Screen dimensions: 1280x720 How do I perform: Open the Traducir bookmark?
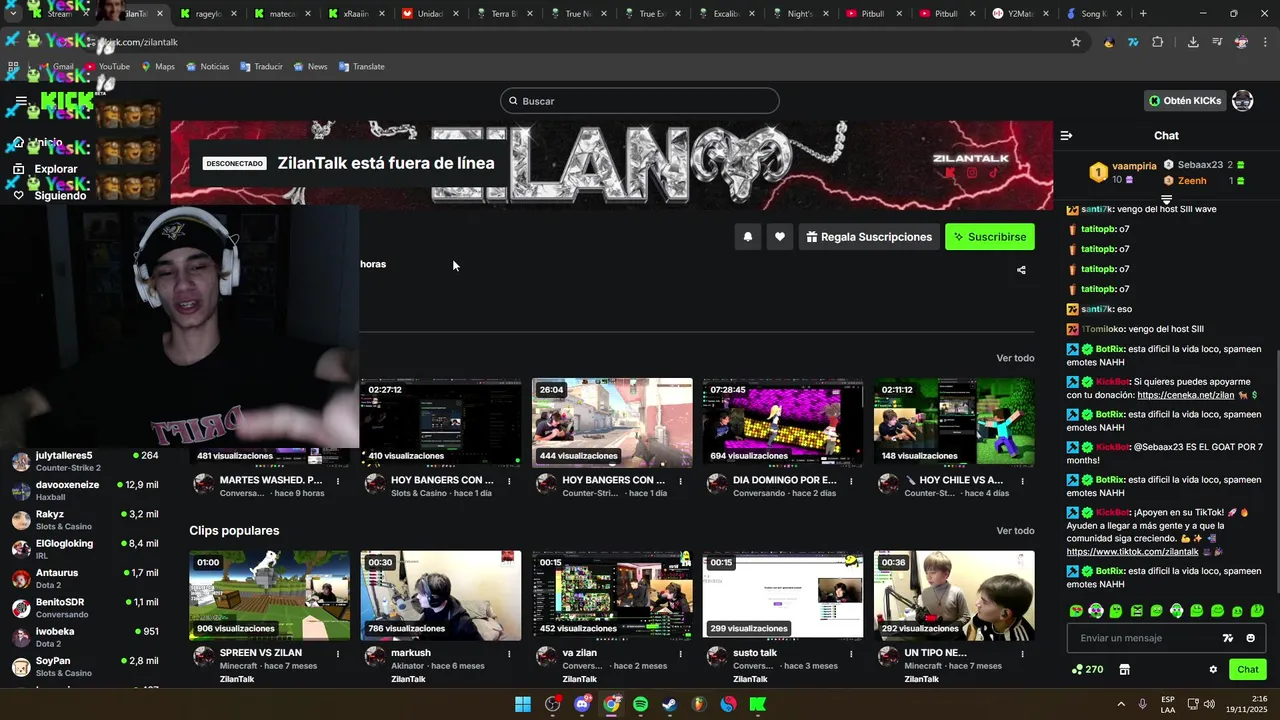(x=261, y=67)
